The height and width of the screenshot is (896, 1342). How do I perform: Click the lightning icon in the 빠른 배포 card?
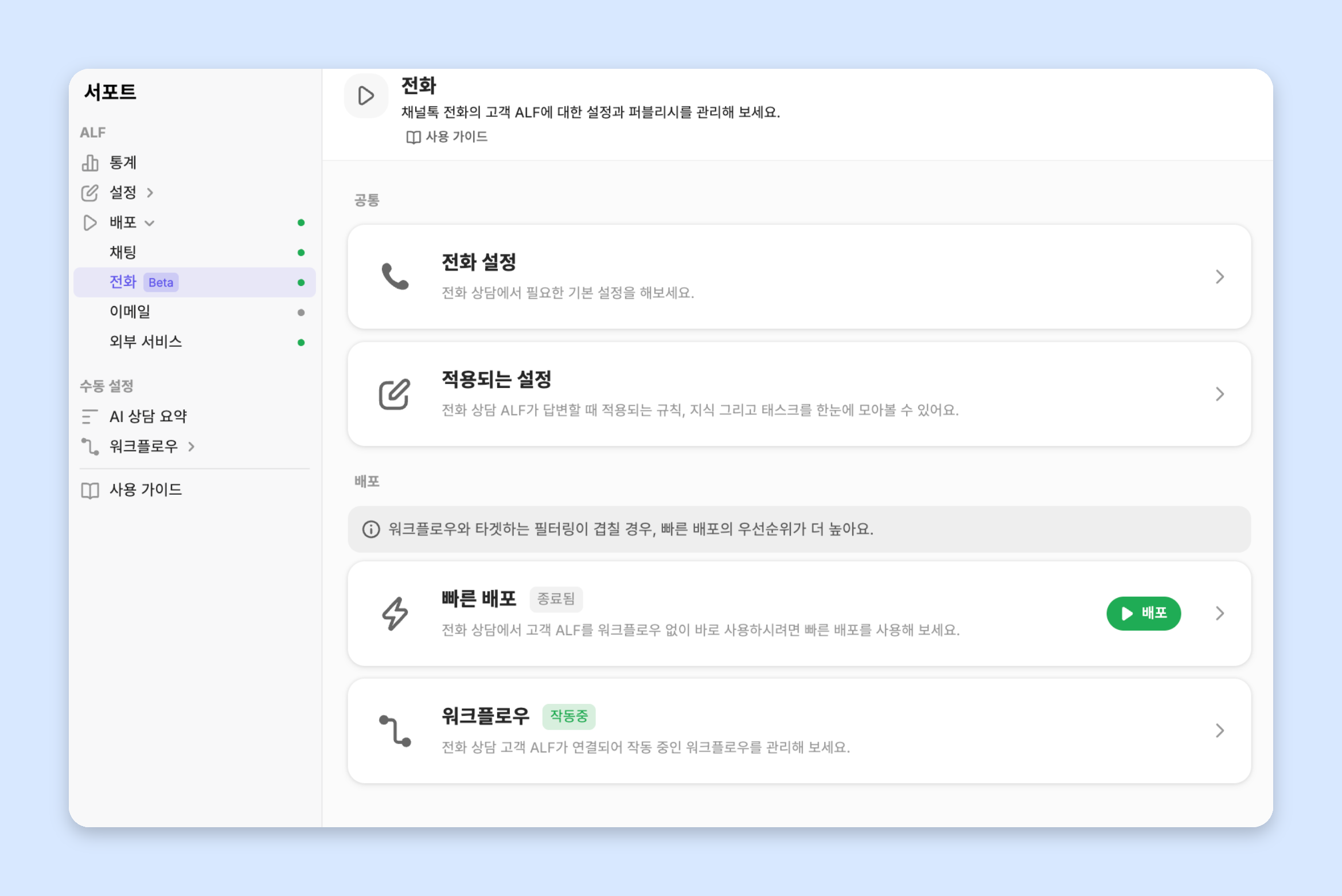click(395, 613)
